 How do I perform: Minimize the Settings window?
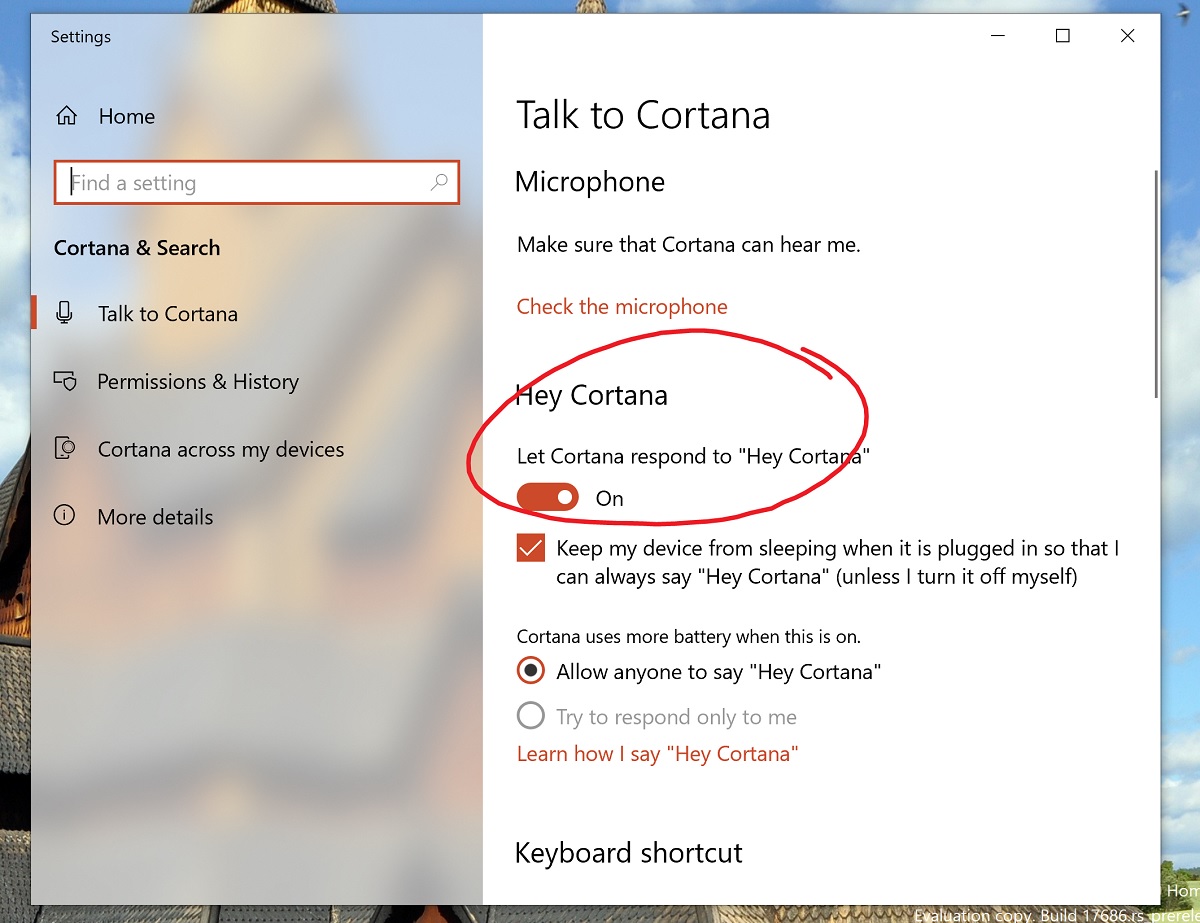point(998,36)
